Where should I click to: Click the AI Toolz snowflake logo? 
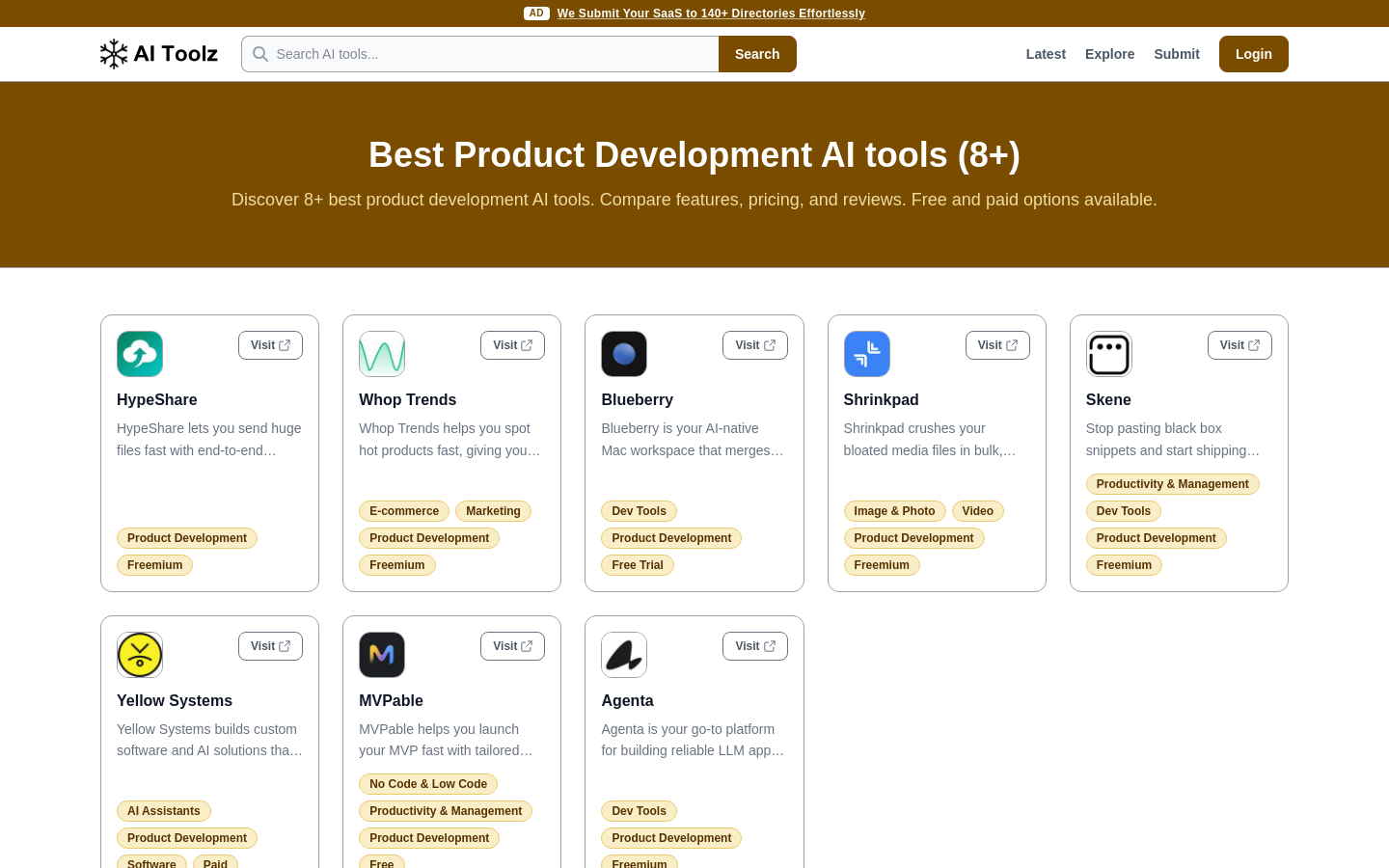[x=159, y=54]
